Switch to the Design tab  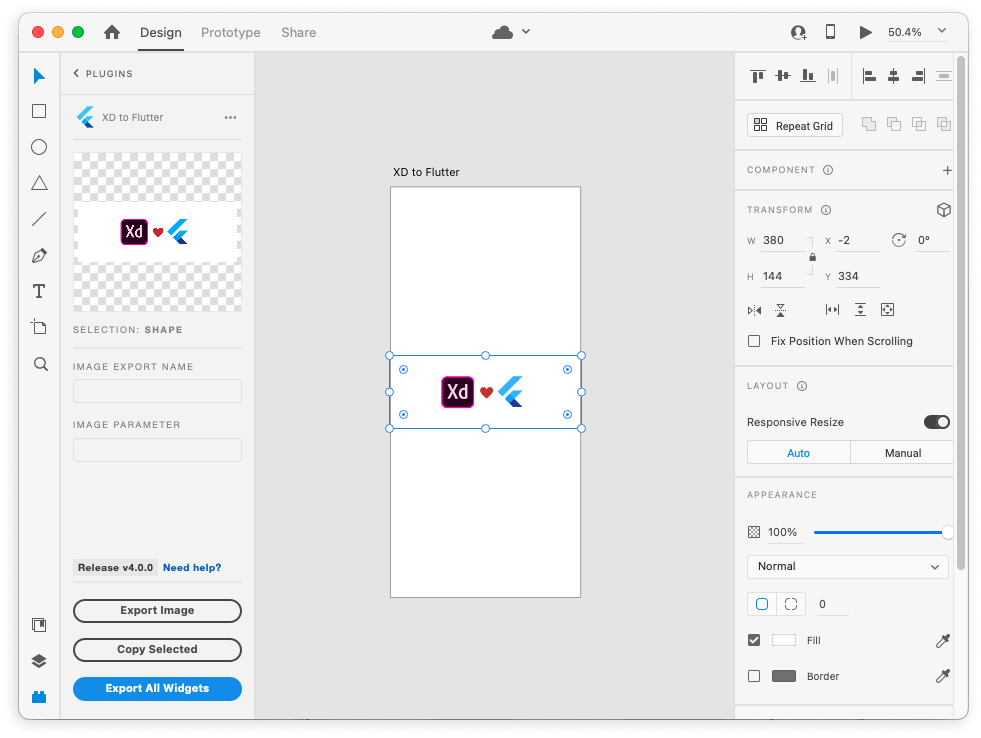[x=161, y=33]
